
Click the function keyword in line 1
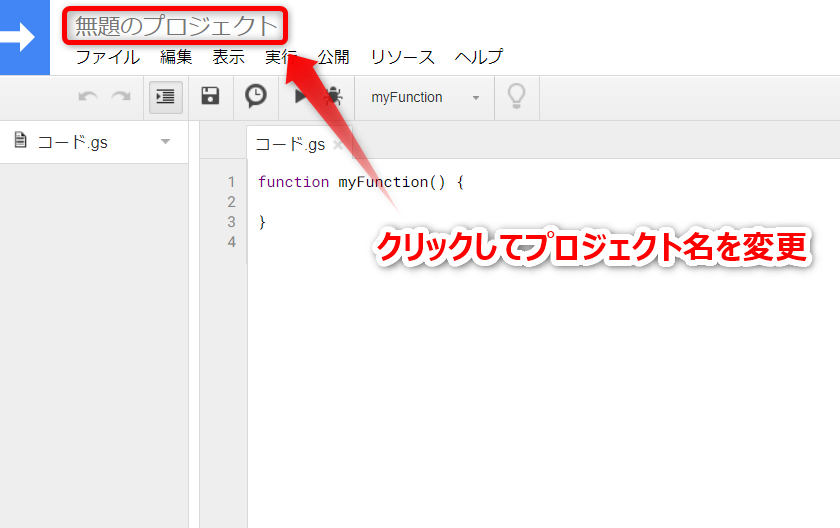tap(293, 182)
